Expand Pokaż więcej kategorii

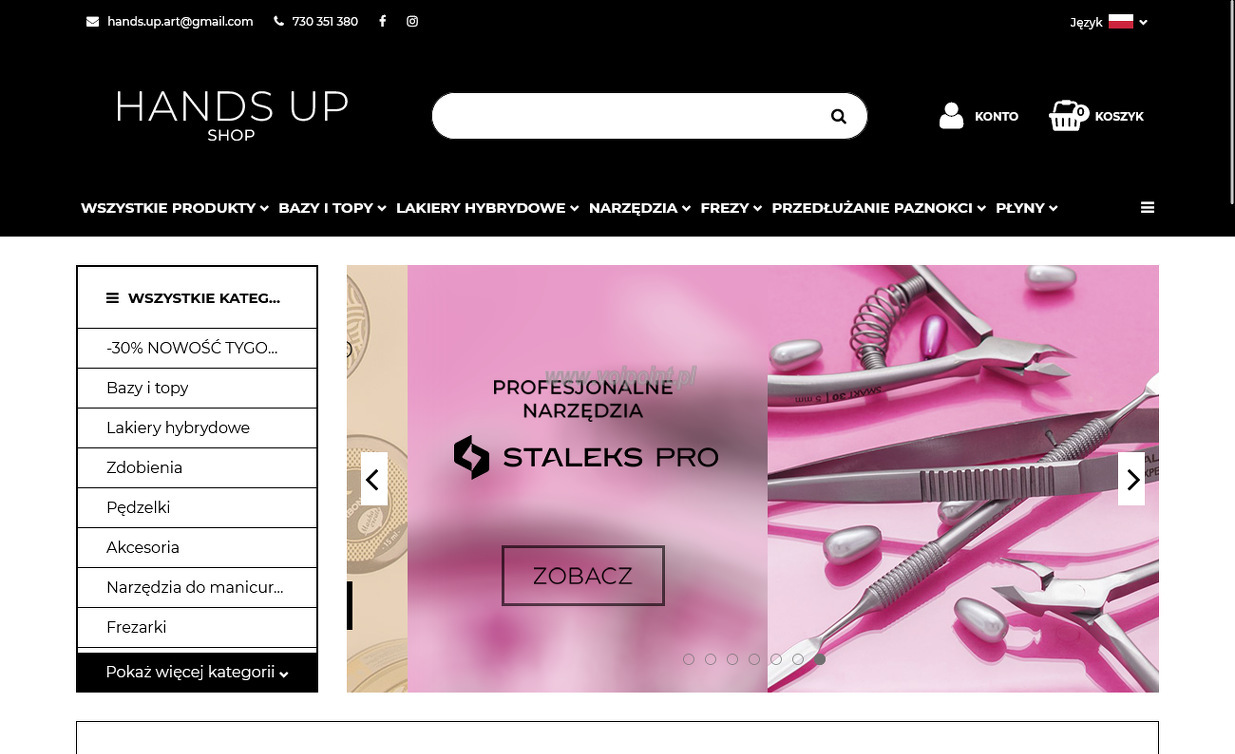(x=197, y=672)
